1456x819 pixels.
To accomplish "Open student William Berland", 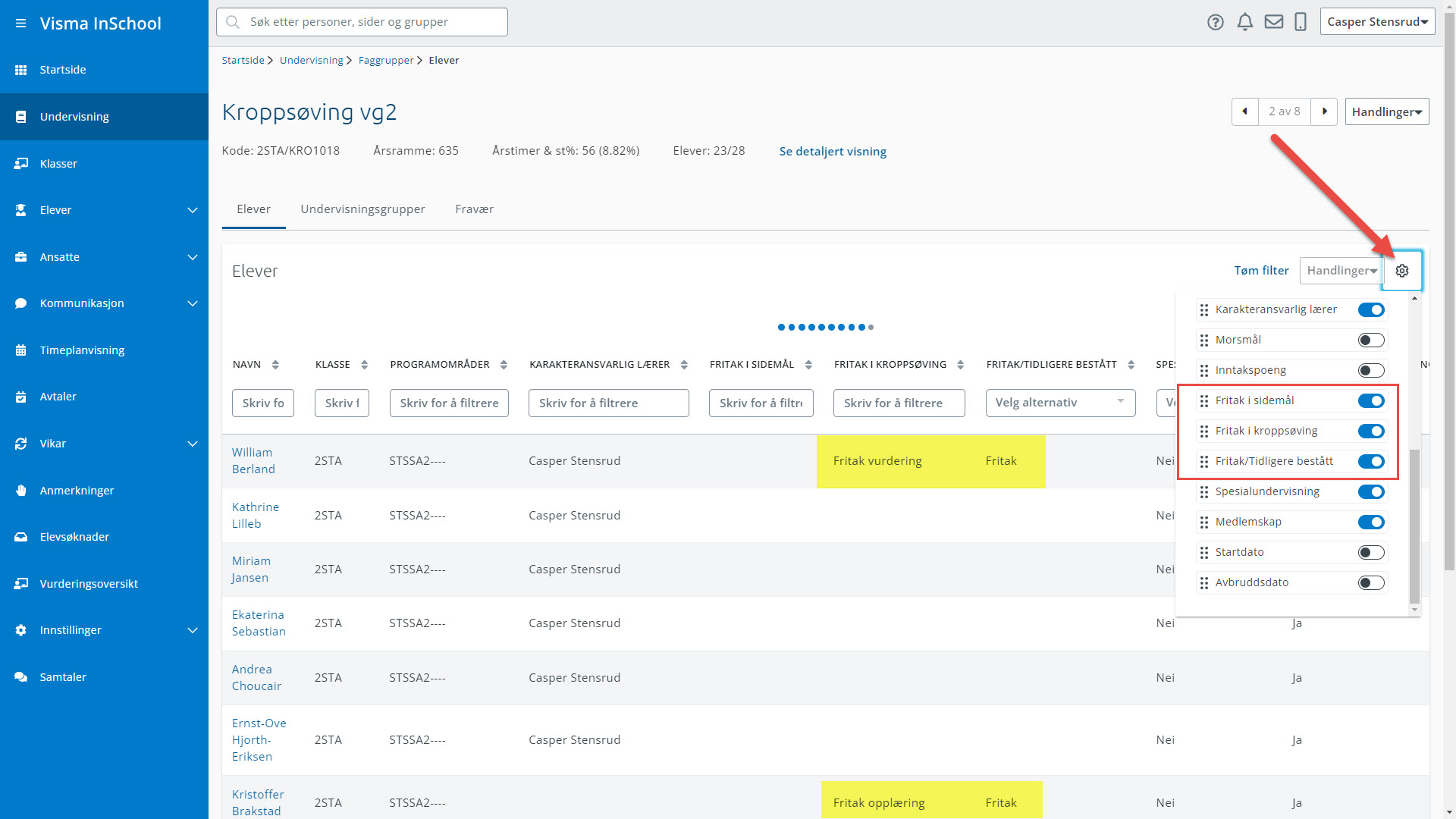I will [253, 461].
